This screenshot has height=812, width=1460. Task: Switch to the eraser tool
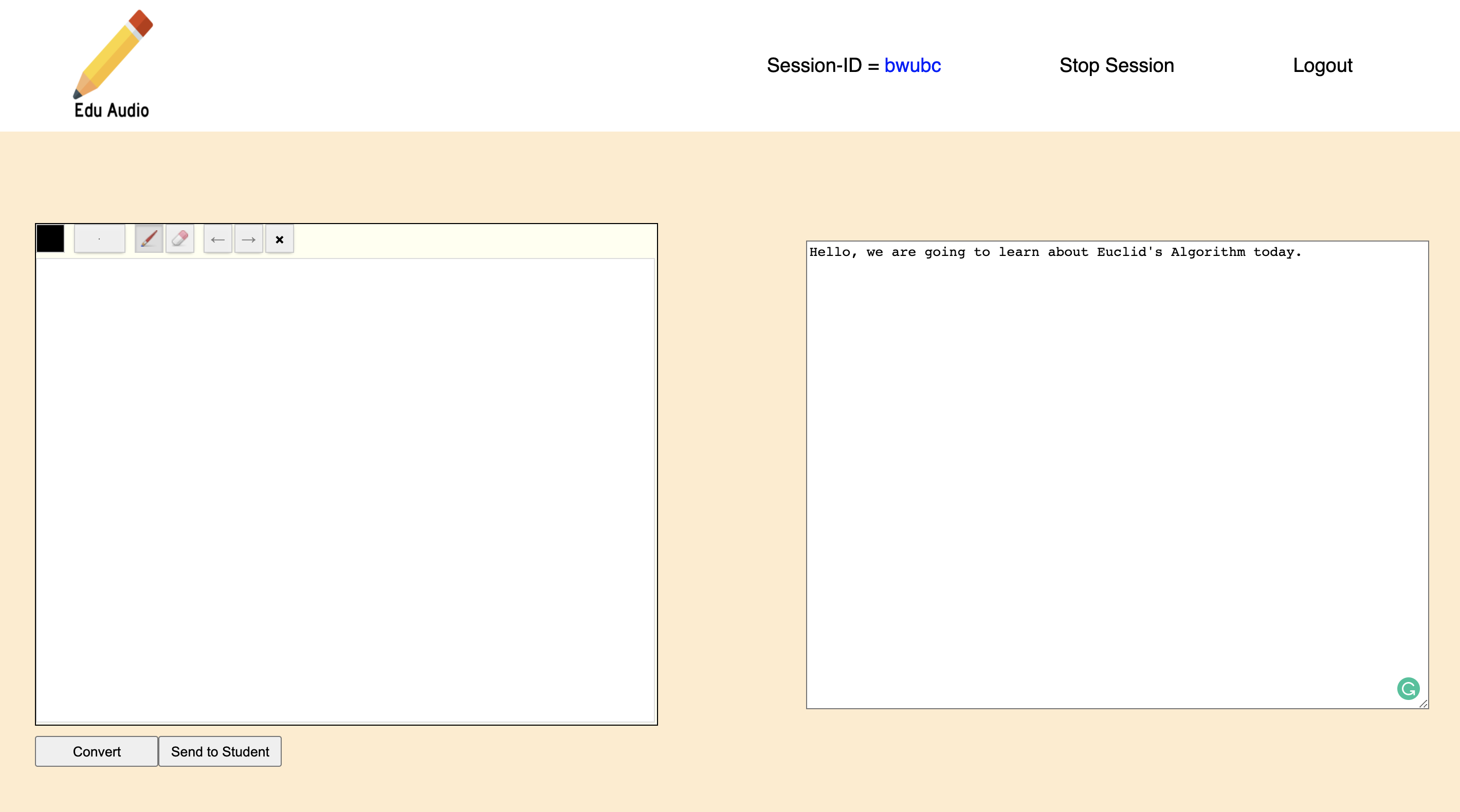(x=179, y=238)
